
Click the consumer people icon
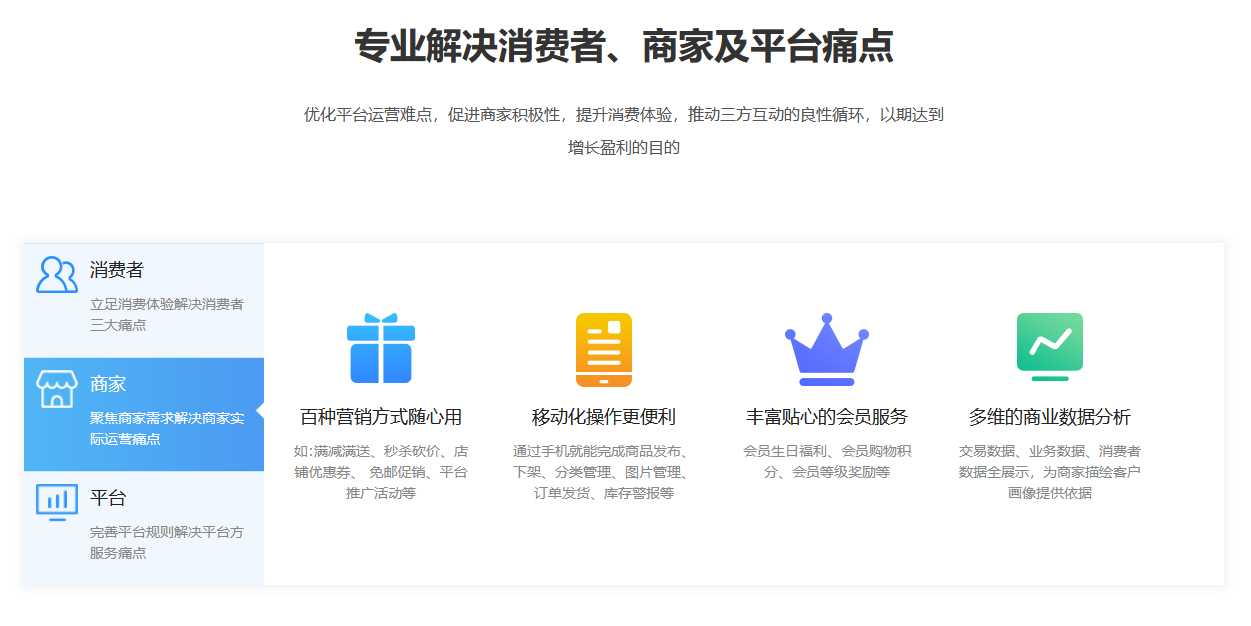coord(57,274)
